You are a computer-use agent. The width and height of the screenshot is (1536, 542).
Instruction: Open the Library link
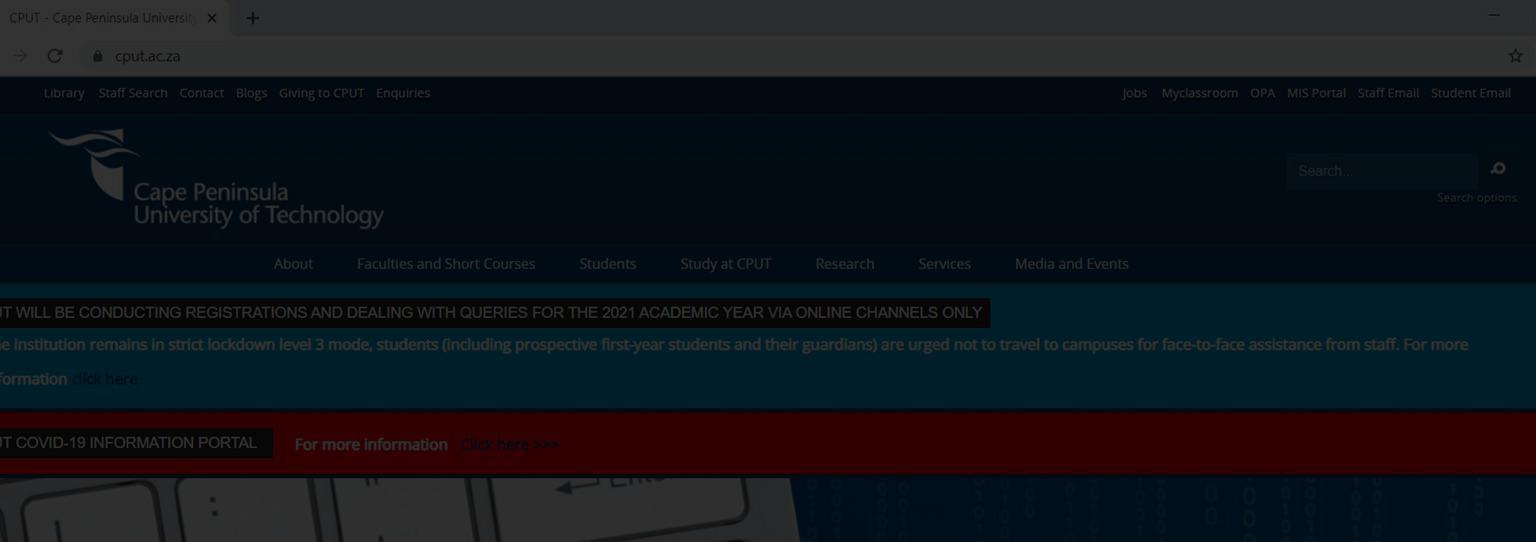coord(64,93)
